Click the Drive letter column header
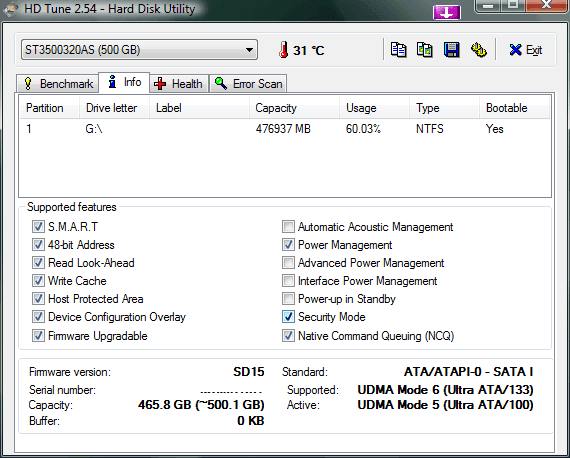The width and height of the screenshot is (570, 458). pyautogui.click(x=114, y=108)
